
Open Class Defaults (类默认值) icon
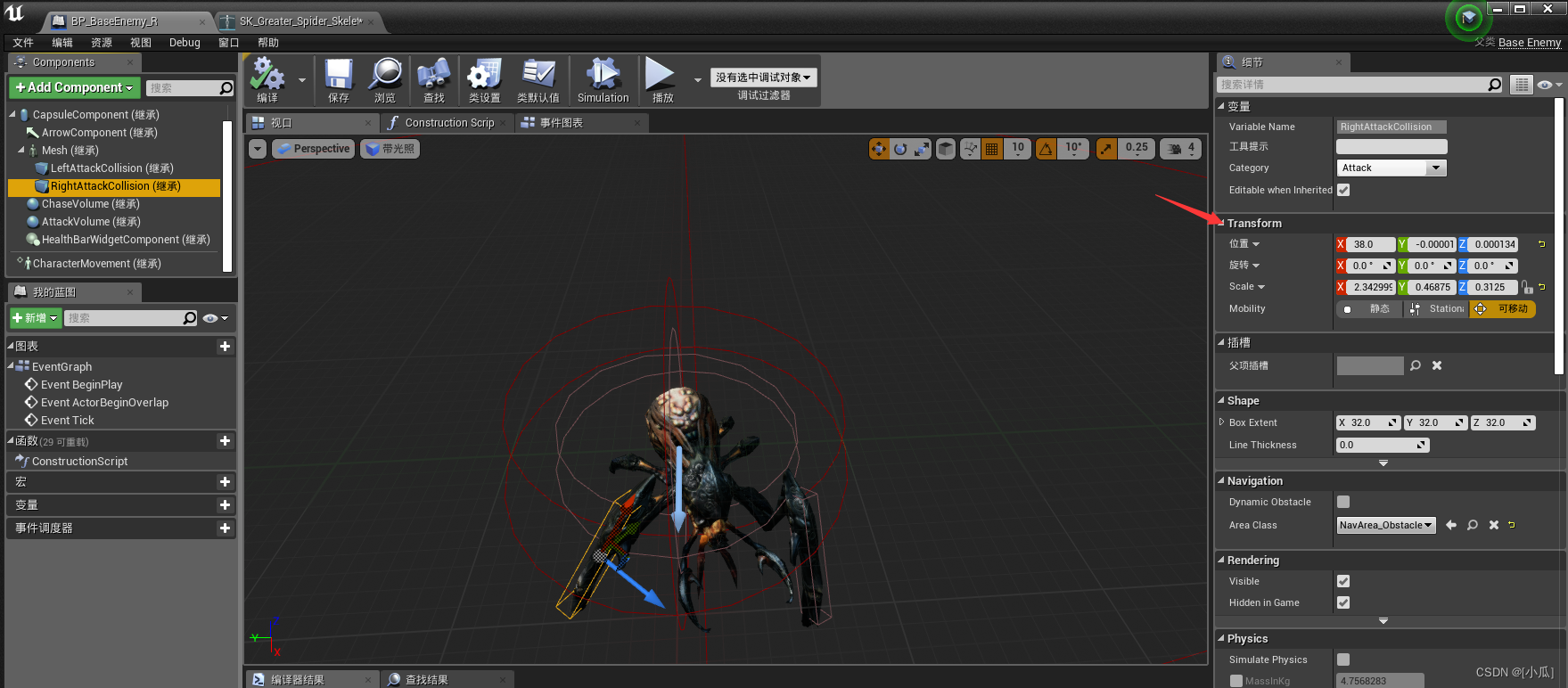click(x=538, y=74)
